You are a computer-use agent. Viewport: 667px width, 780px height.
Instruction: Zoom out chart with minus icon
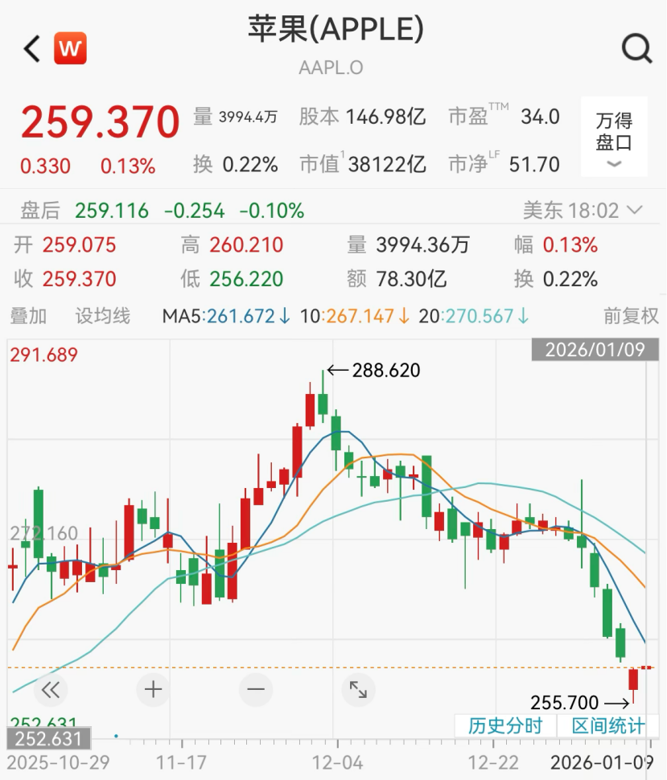(x=255, y=689)
